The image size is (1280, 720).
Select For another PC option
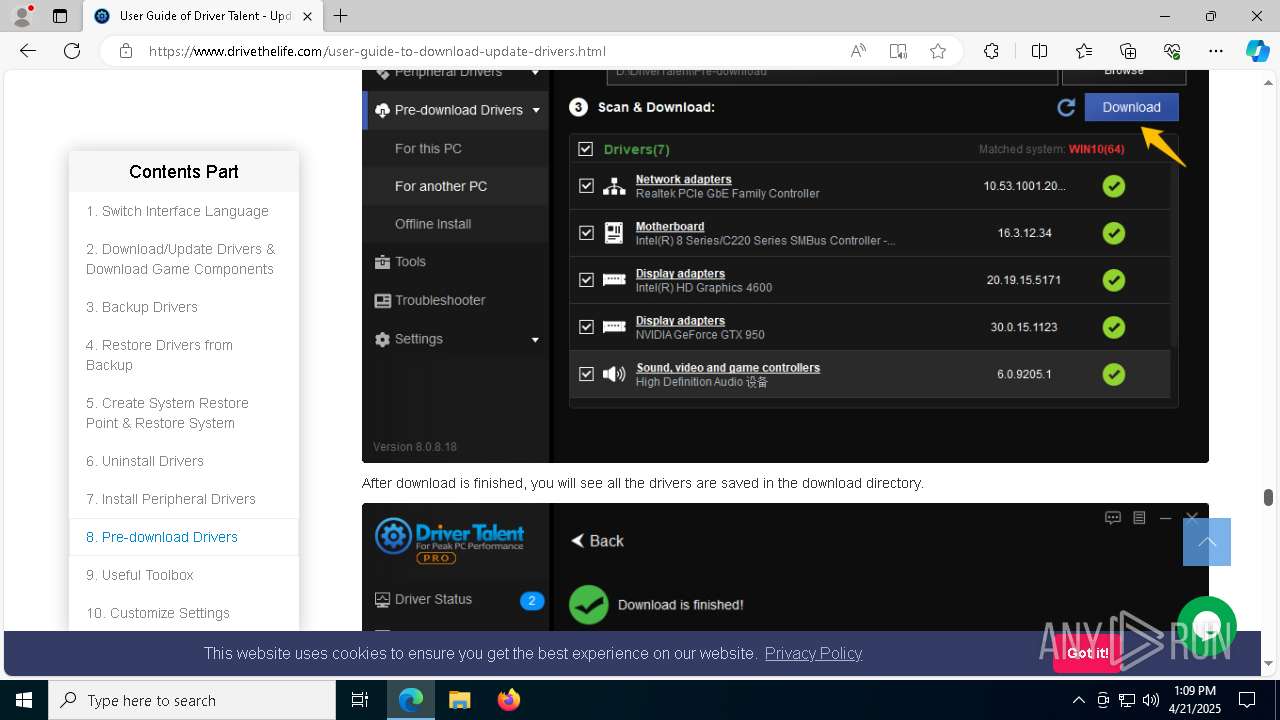point(441,186)
